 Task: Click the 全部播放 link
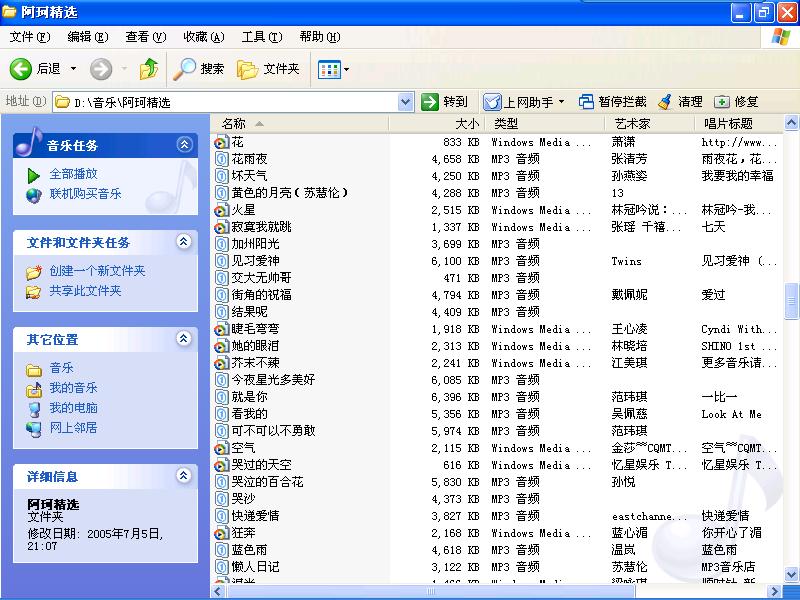(73, 174)
